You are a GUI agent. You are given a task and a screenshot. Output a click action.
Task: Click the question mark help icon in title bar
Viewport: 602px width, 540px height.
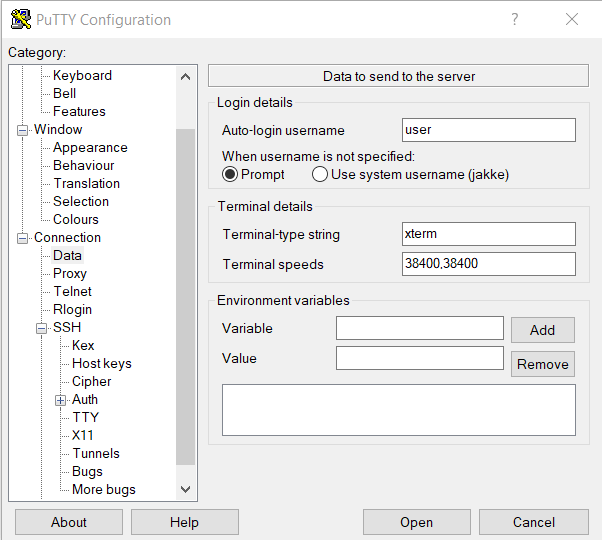coord(515,19)
